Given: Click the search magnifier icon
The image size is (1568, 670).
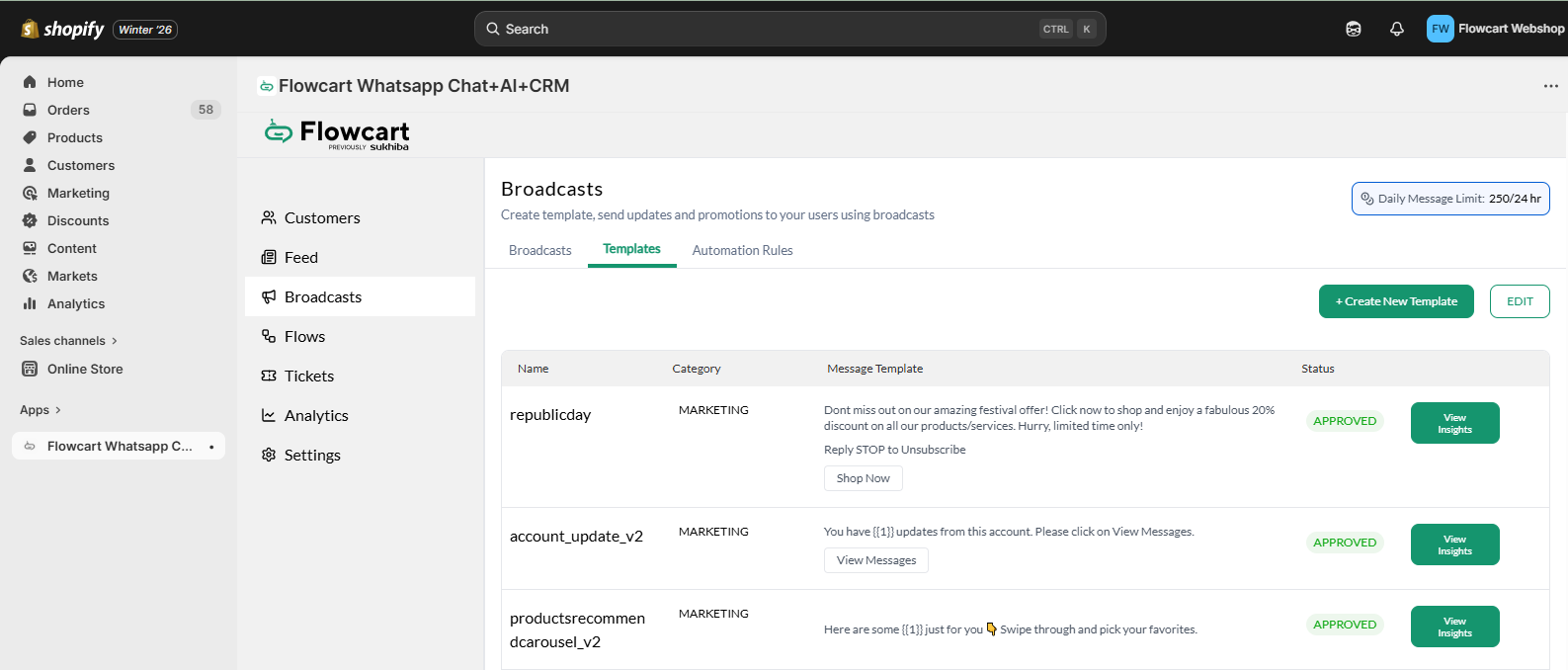Looking at the screenshot, I should (x=493, y=29).
